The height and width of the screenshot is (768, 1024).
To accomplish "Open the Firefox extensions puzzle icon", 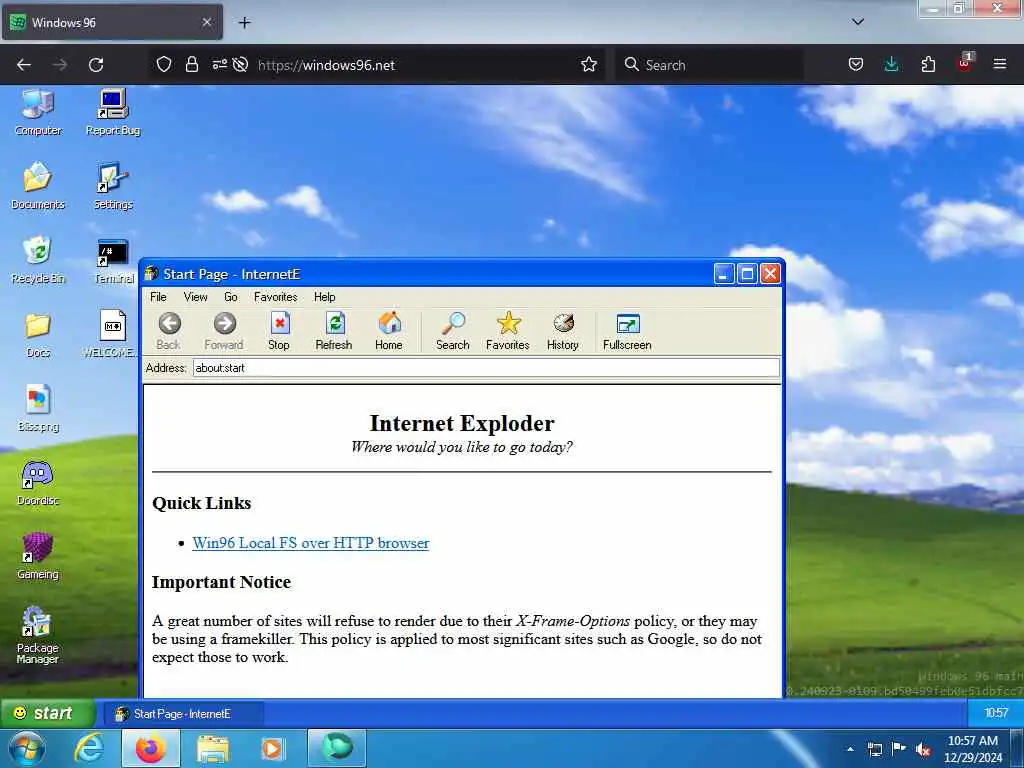I will (928, 65).
